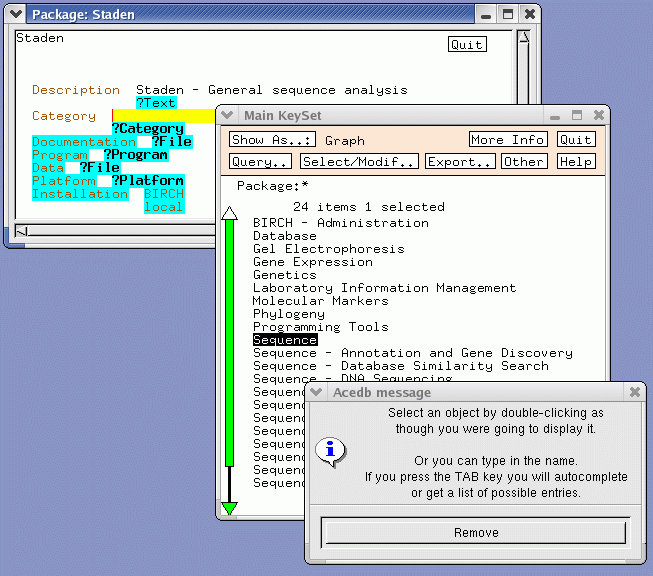Open the Query menu
The height and width of the screenshot is (576, 653).
(x=260, y=161)
